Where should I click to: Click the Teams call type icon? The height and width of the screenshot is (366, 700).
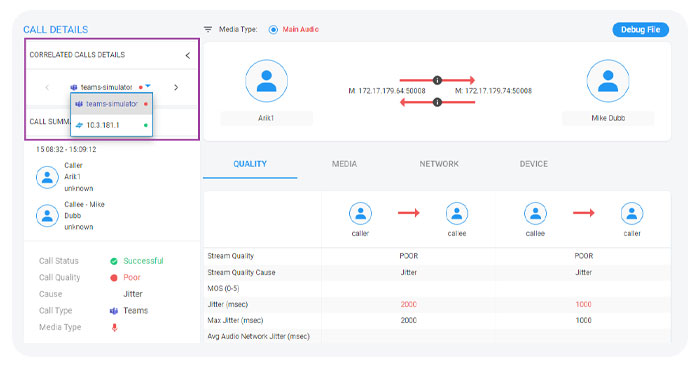114,311
